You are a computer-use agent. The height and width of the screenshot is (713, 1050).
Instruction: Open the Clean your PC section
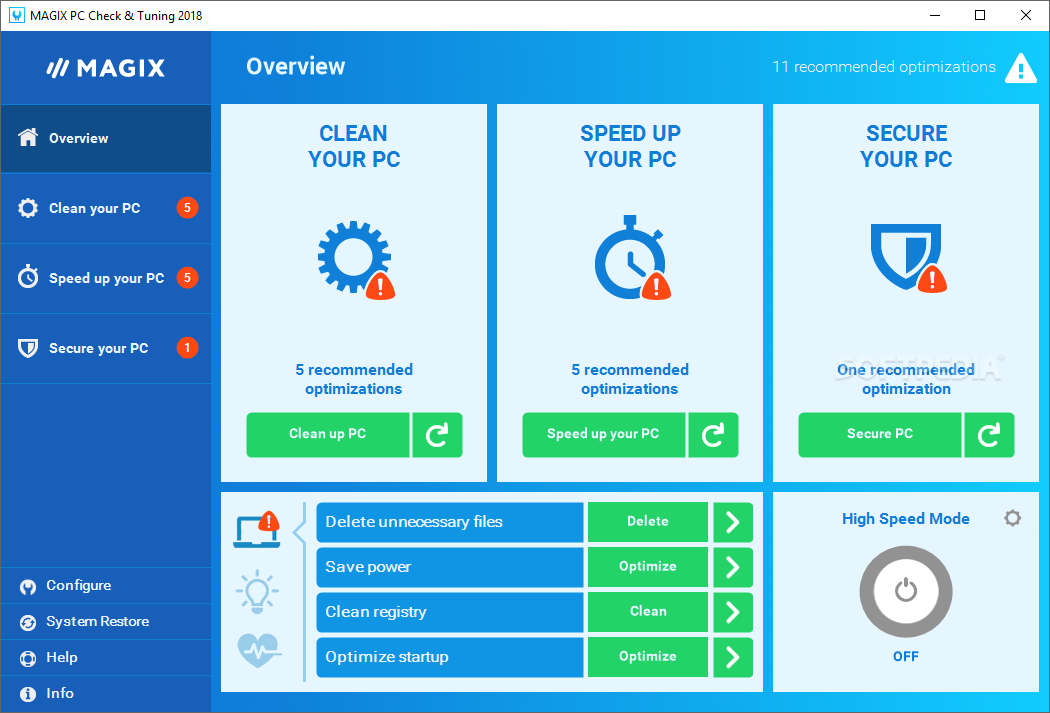[106, 208]
